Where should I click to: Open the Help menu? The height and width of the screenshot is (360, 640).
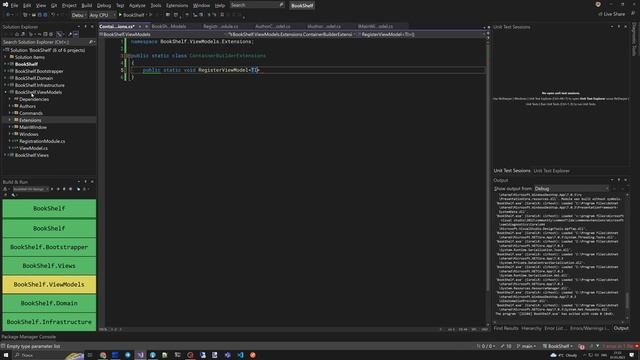point(220,5)
